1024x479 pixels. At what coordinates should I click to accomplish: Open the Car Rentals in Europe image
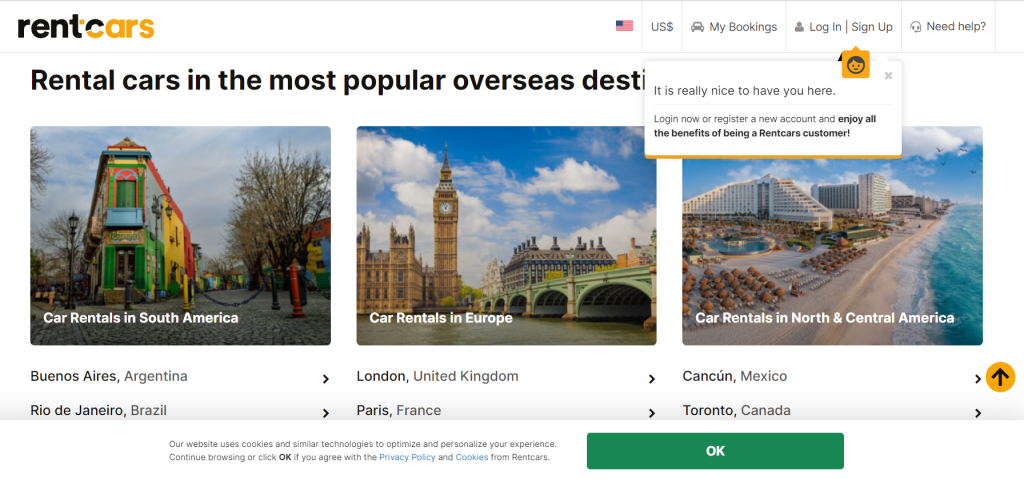pyautogui.click(x=506, y=235)
